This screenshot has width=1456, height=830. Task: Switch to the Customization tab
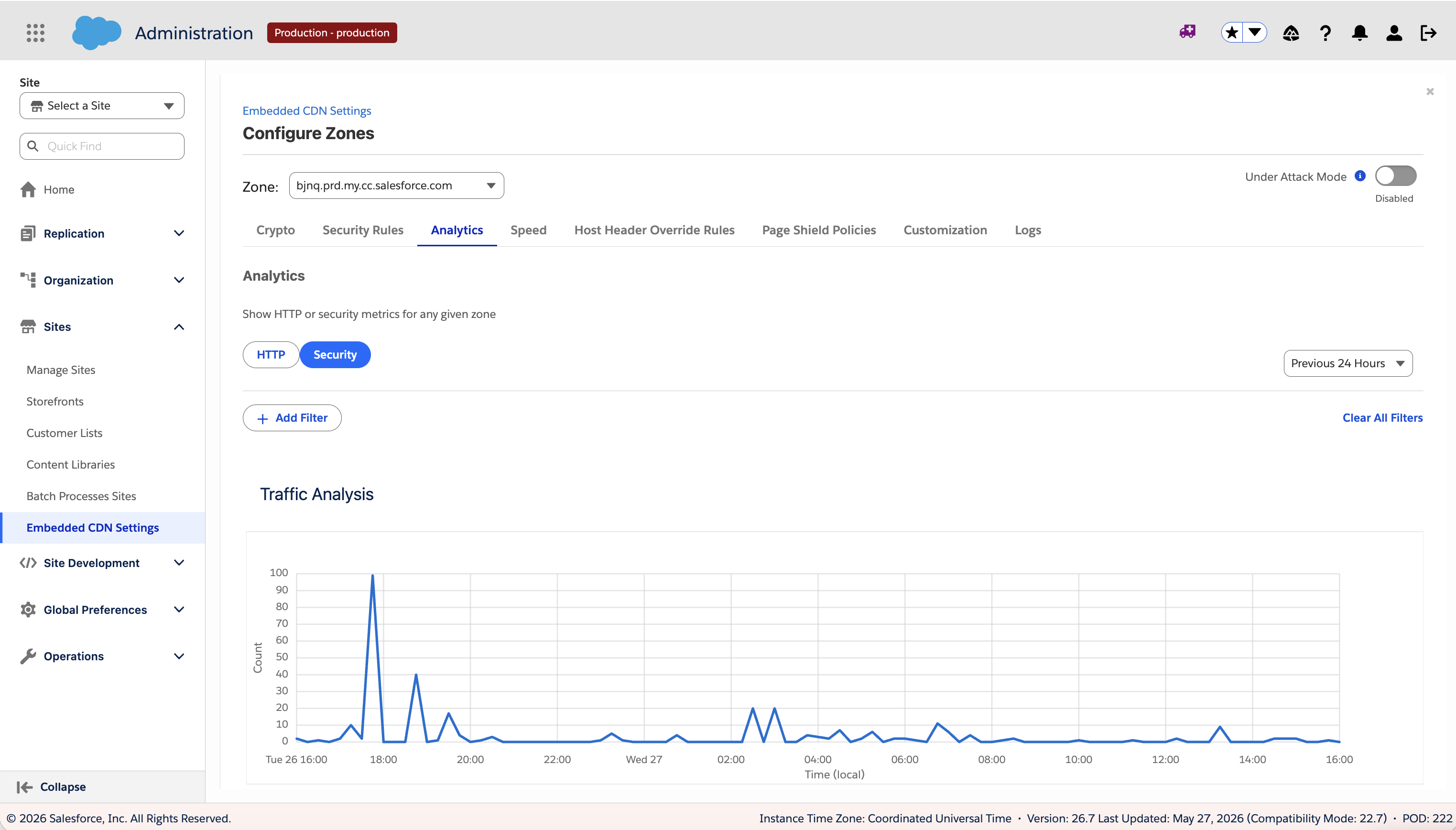[x=945, y=229]
